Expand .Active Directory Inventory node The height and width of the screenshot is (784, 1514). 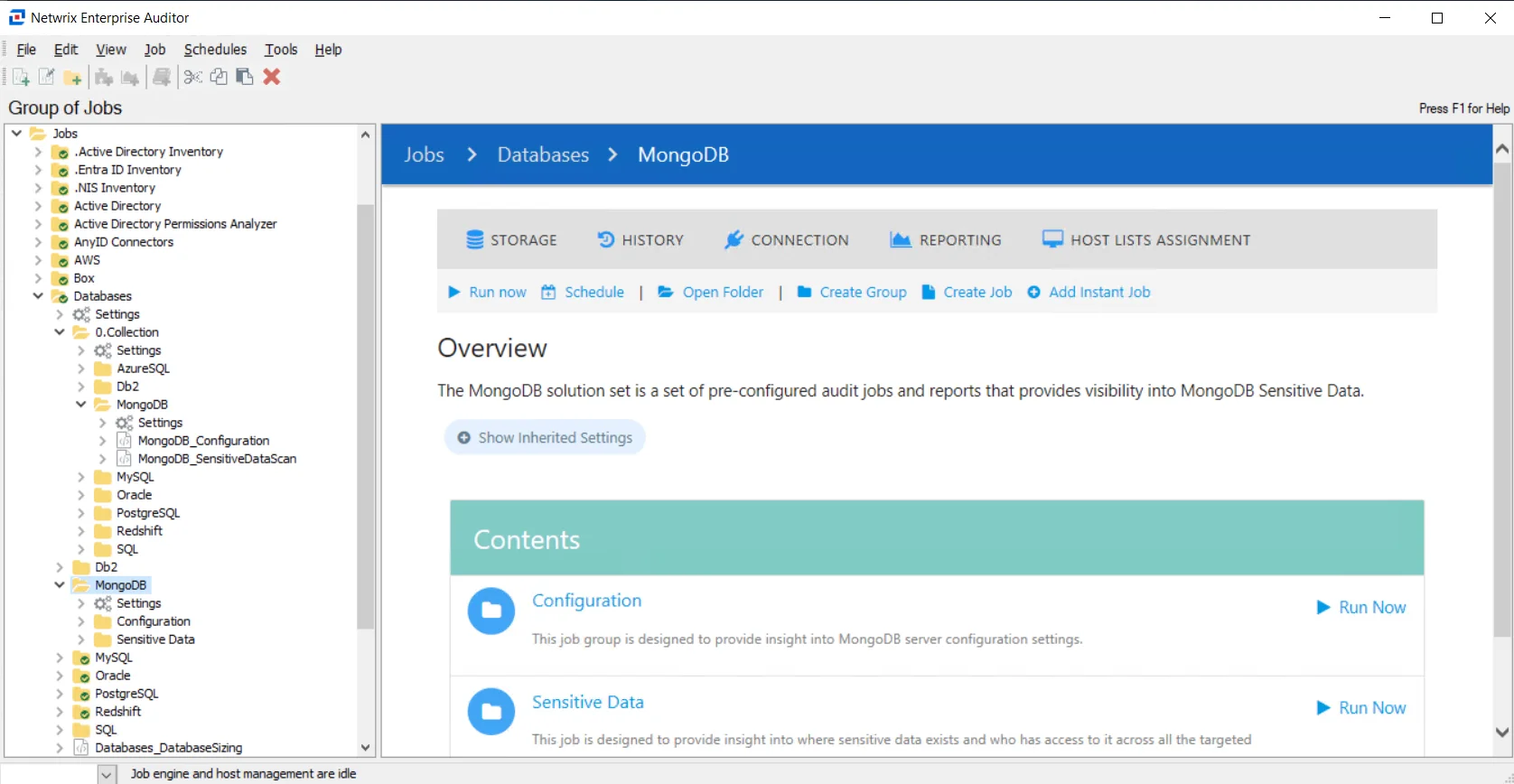38,152
